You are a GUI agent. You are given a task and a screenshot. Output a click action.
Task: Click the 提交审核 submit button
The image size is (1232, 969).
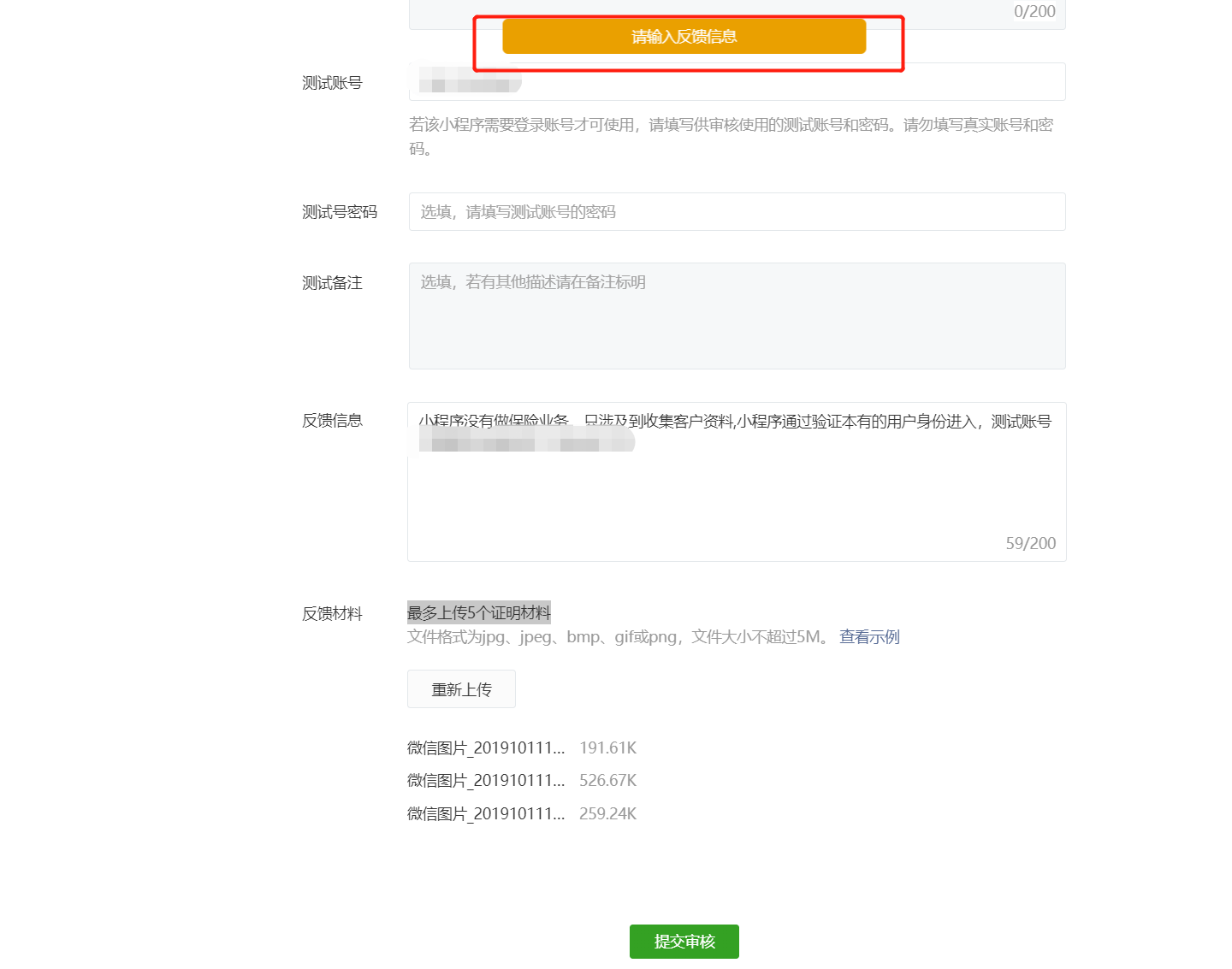[x=684, y=941]
